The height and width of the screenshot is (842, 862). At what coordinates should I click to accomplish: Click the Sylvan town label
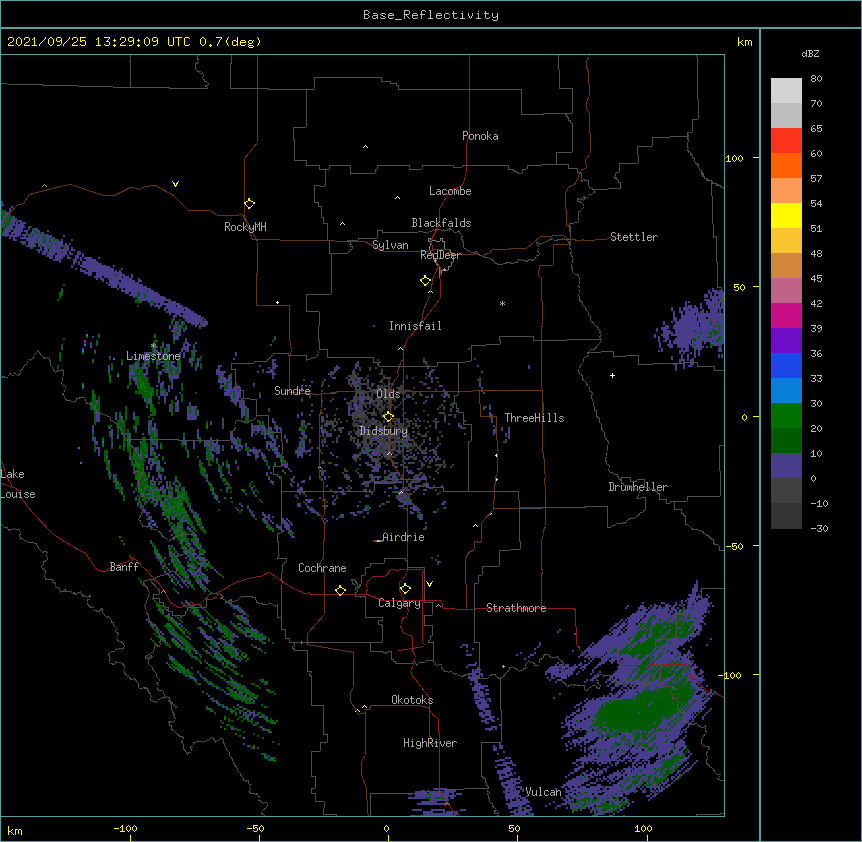pyautogui.click(x=390, y=245)
